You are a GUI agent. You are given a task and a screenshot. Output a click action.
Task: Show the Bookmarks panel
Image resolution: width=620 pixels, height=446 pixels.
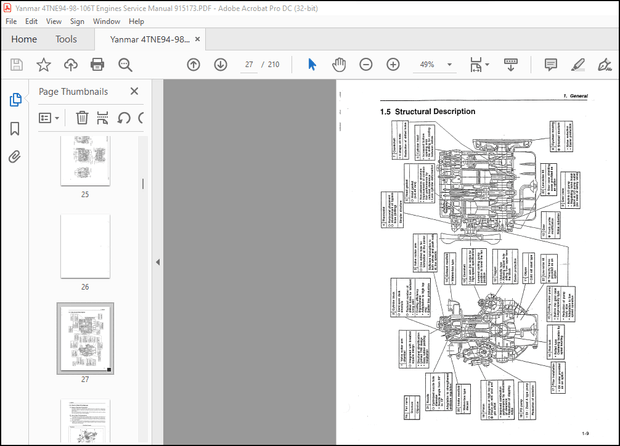point(15,129)
